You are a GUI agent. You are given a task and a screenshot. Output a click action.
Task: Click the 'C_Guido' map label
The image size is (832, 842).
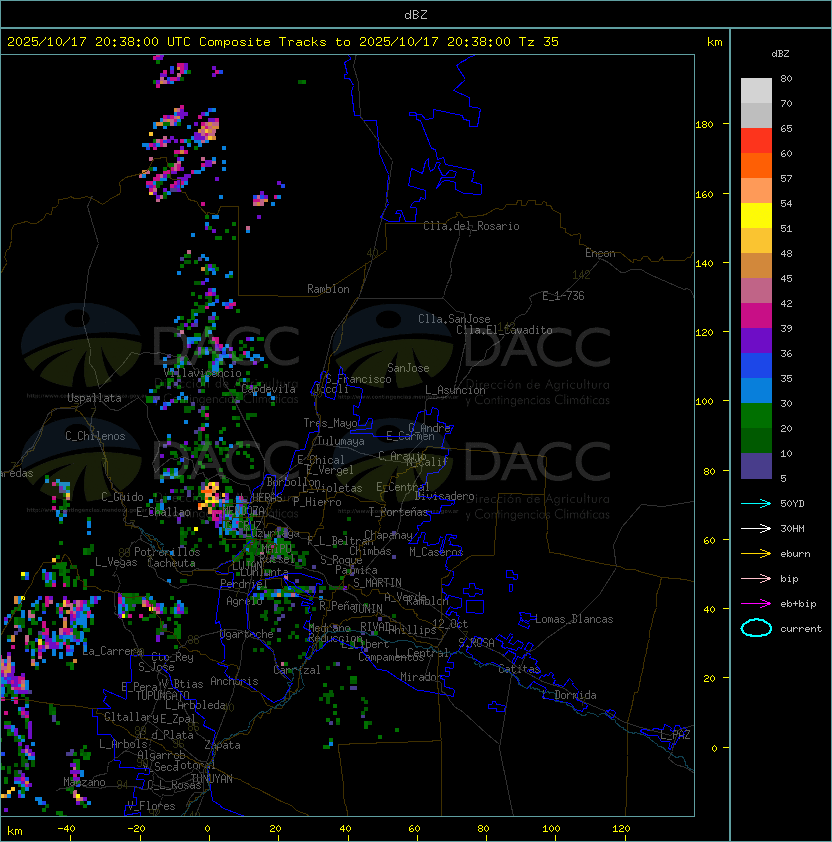122,497
